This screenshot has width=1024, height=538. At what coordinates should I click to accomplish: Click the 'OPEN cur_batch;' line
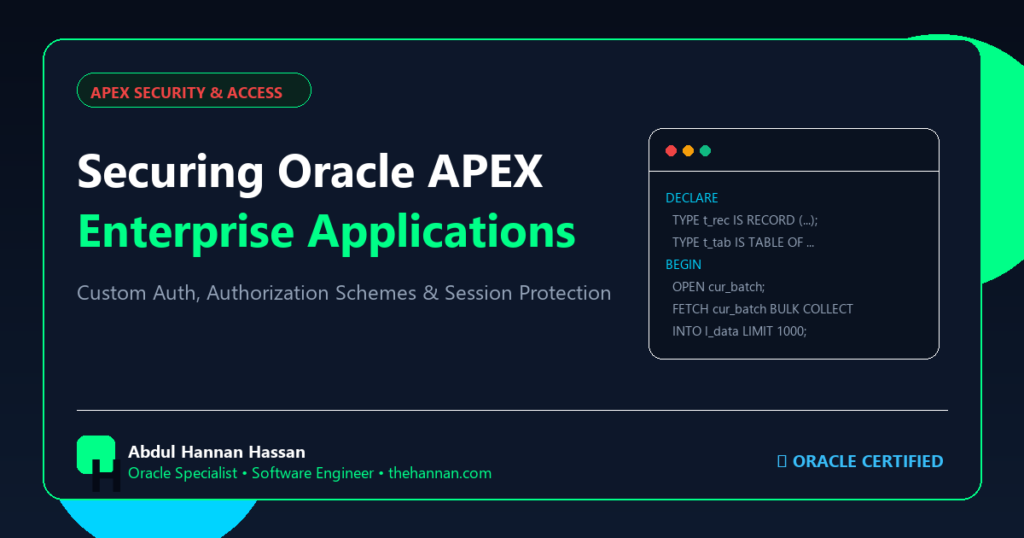(x=718, y=287)
